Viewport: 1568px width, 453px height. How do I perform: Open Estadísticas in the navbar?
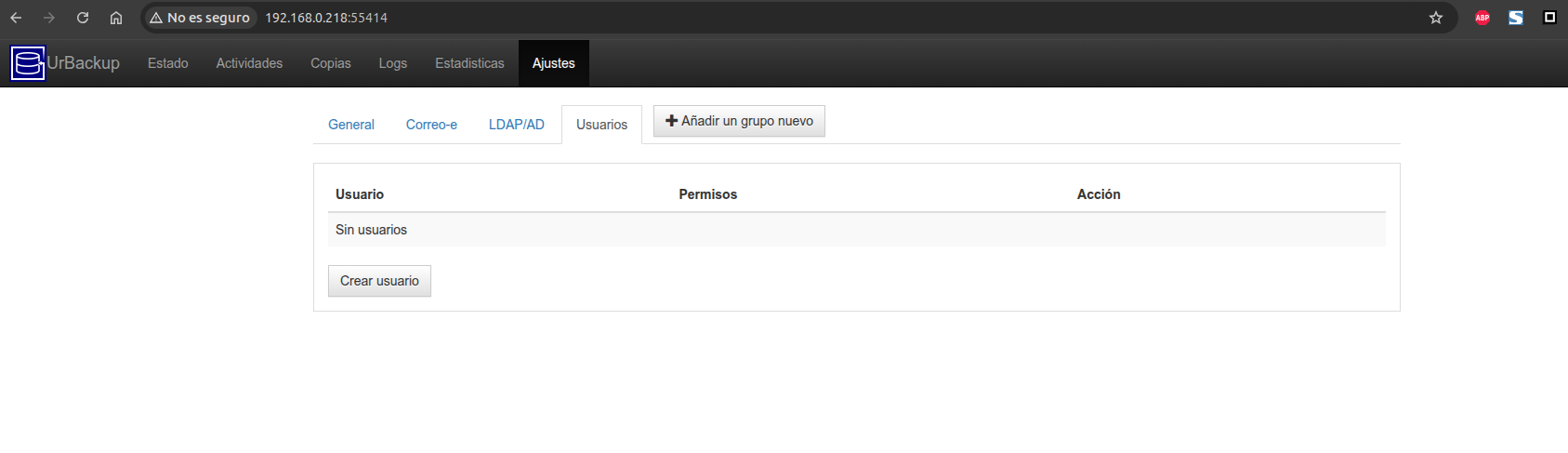tap(469, 63)
